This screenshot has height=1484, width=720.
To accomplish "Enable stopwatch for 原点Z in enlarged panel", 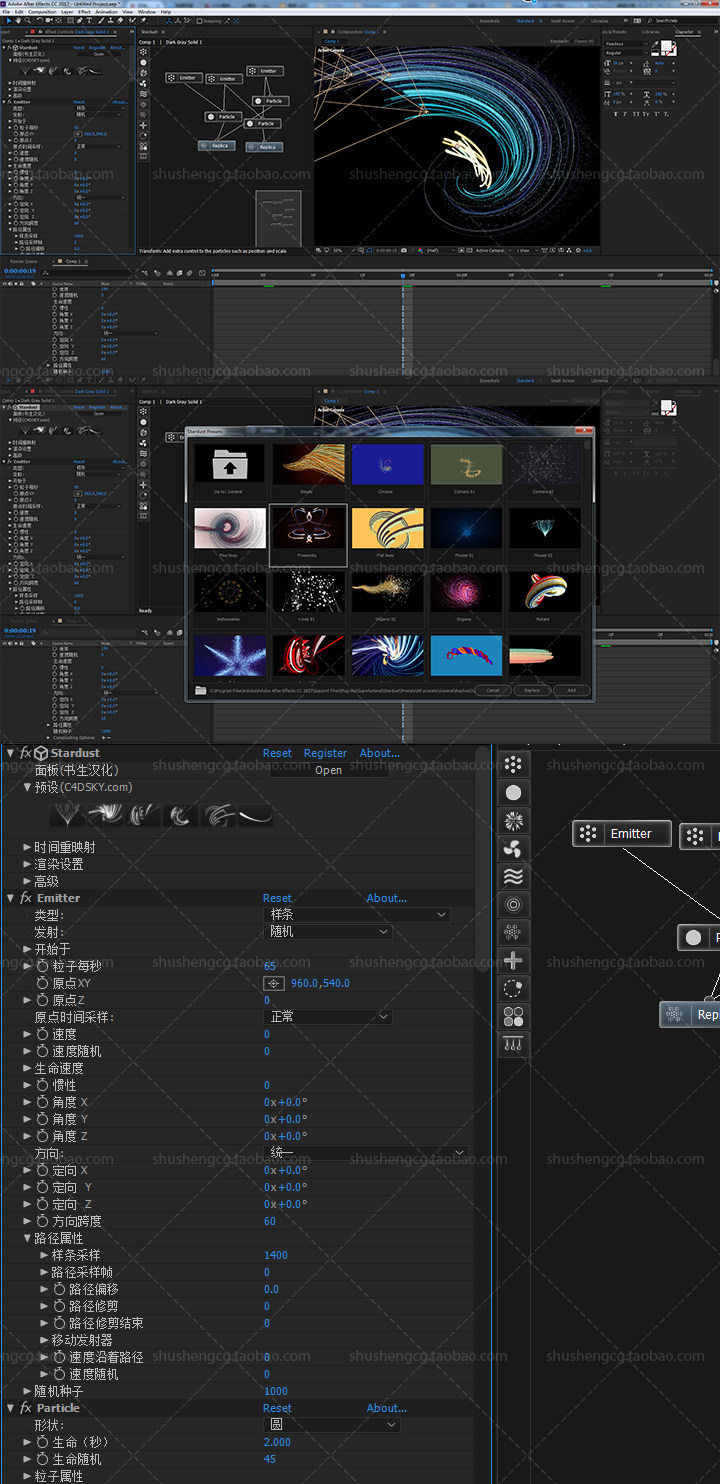I will pos(42,1000).
